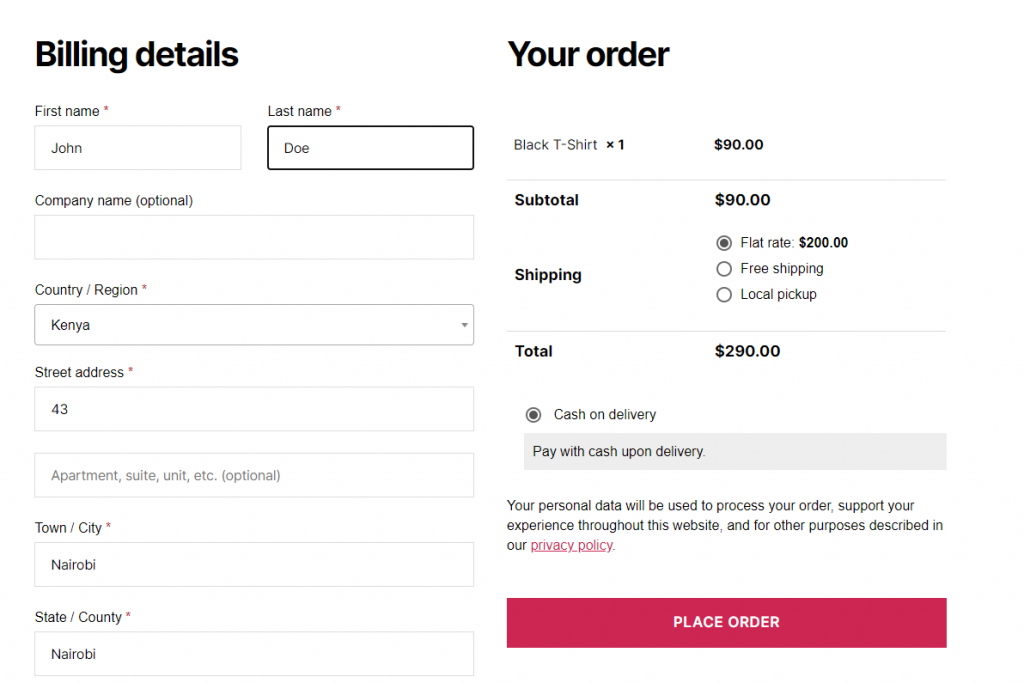Click the Your order section heading
The height and width of the screenshot is (683, 1024).
pos(588,54)
